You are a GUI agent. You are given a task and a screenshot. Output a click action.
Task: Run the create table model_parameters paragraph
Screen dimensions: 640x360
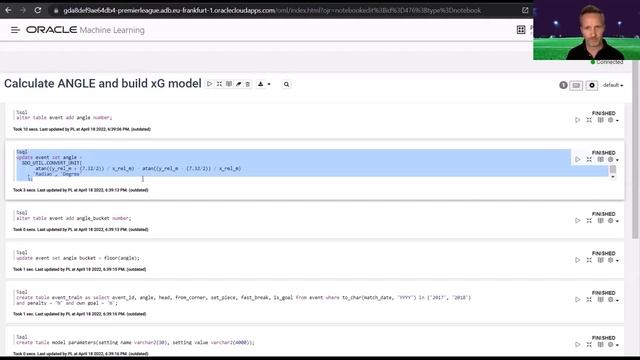(x=578, y=344)
